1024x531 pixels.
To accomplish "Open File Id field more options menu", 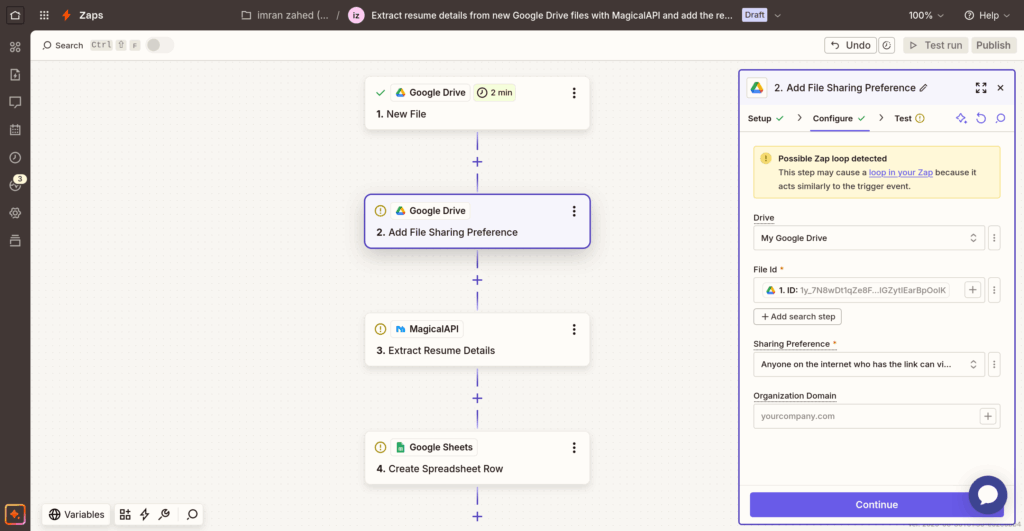I will (994, 290).
